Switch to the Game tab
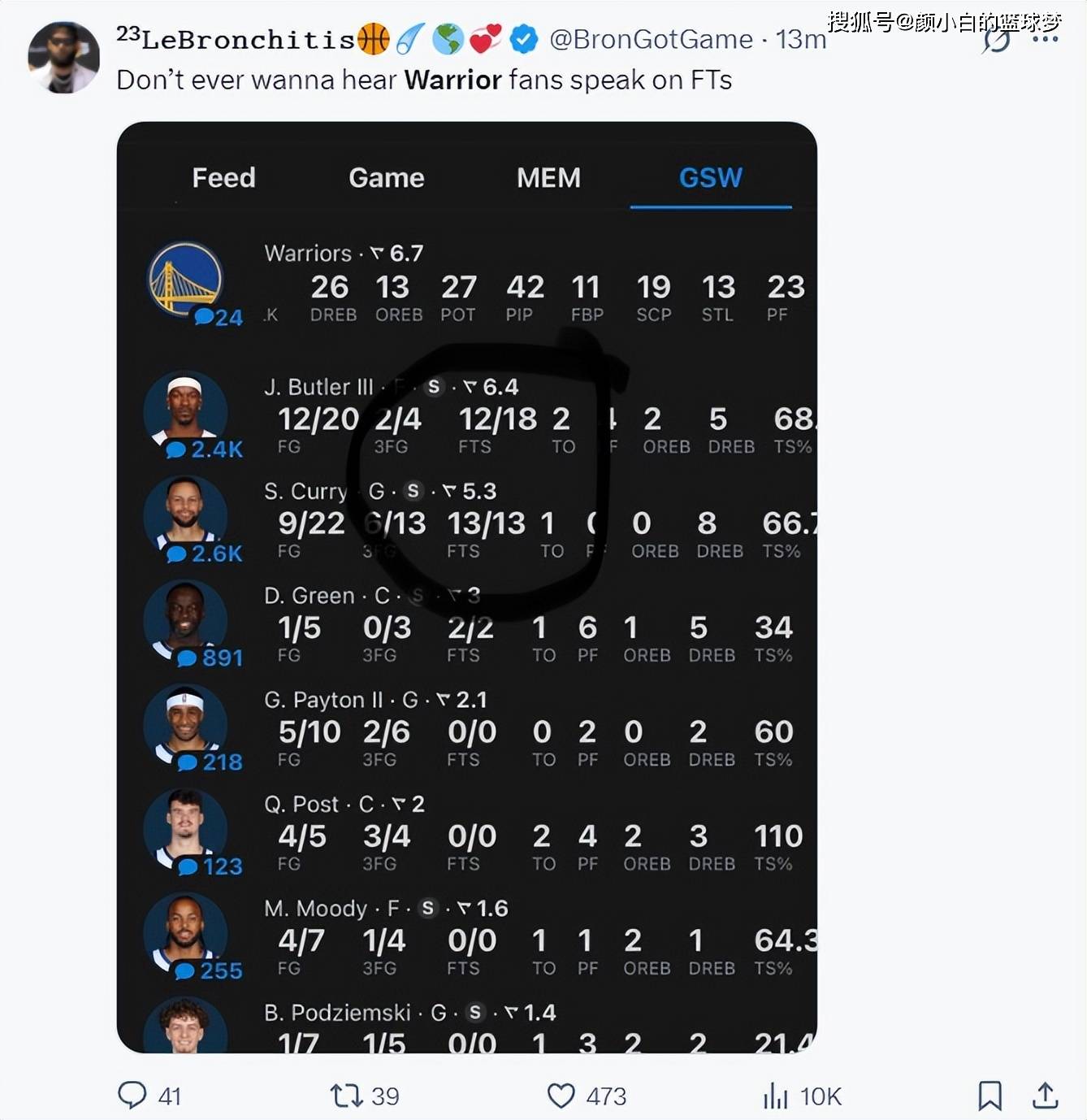The image size is (1087, 1120). pyautogui.click(x=387, y=177)
